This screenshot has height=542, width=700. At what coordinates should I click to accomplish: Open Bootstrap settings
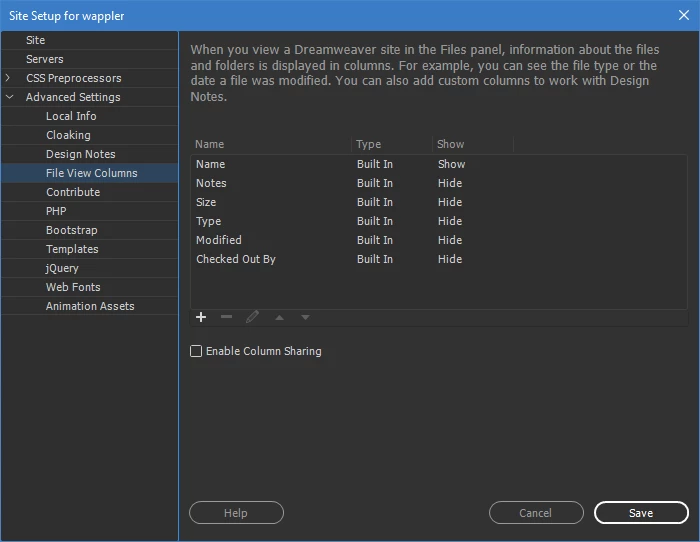[x=89, y=230]
